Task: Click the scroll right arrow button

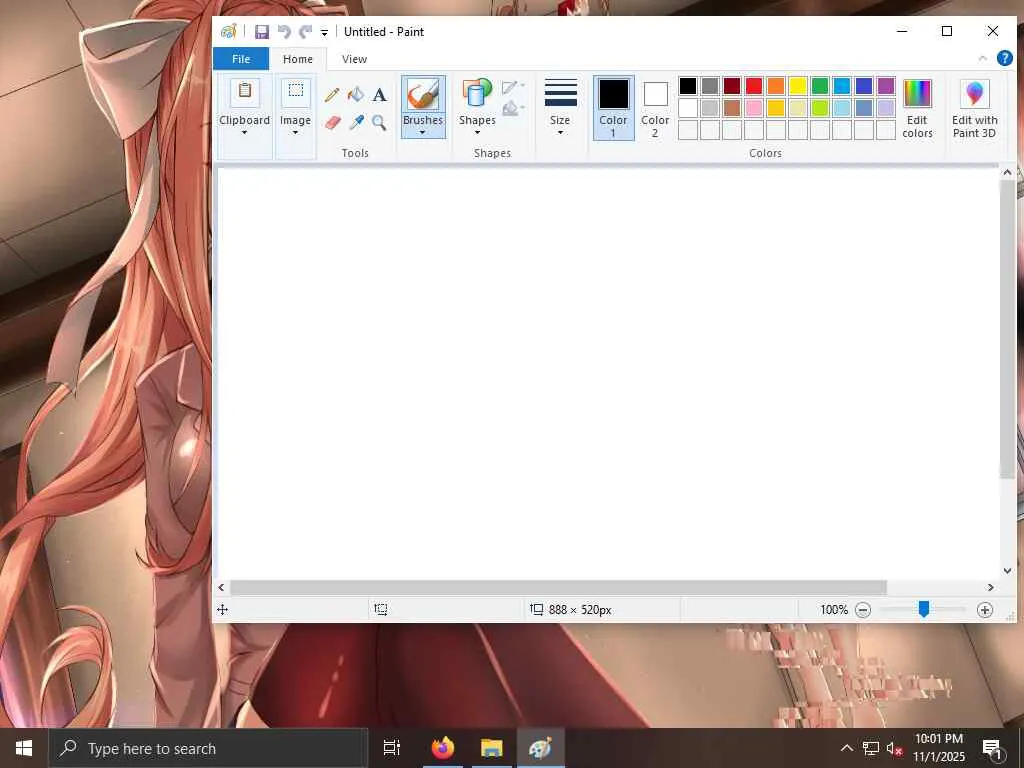Action: (991, 587)
